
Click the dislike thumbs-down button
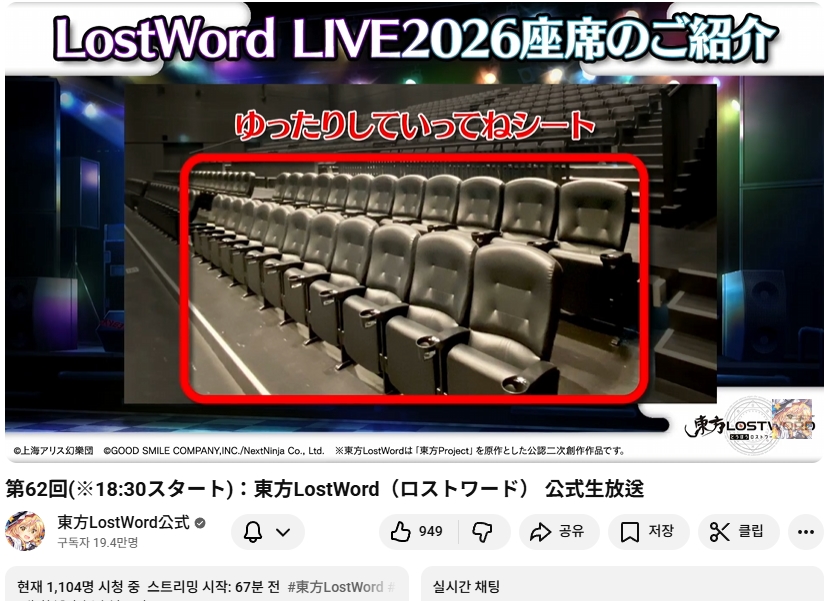[483, 532]
